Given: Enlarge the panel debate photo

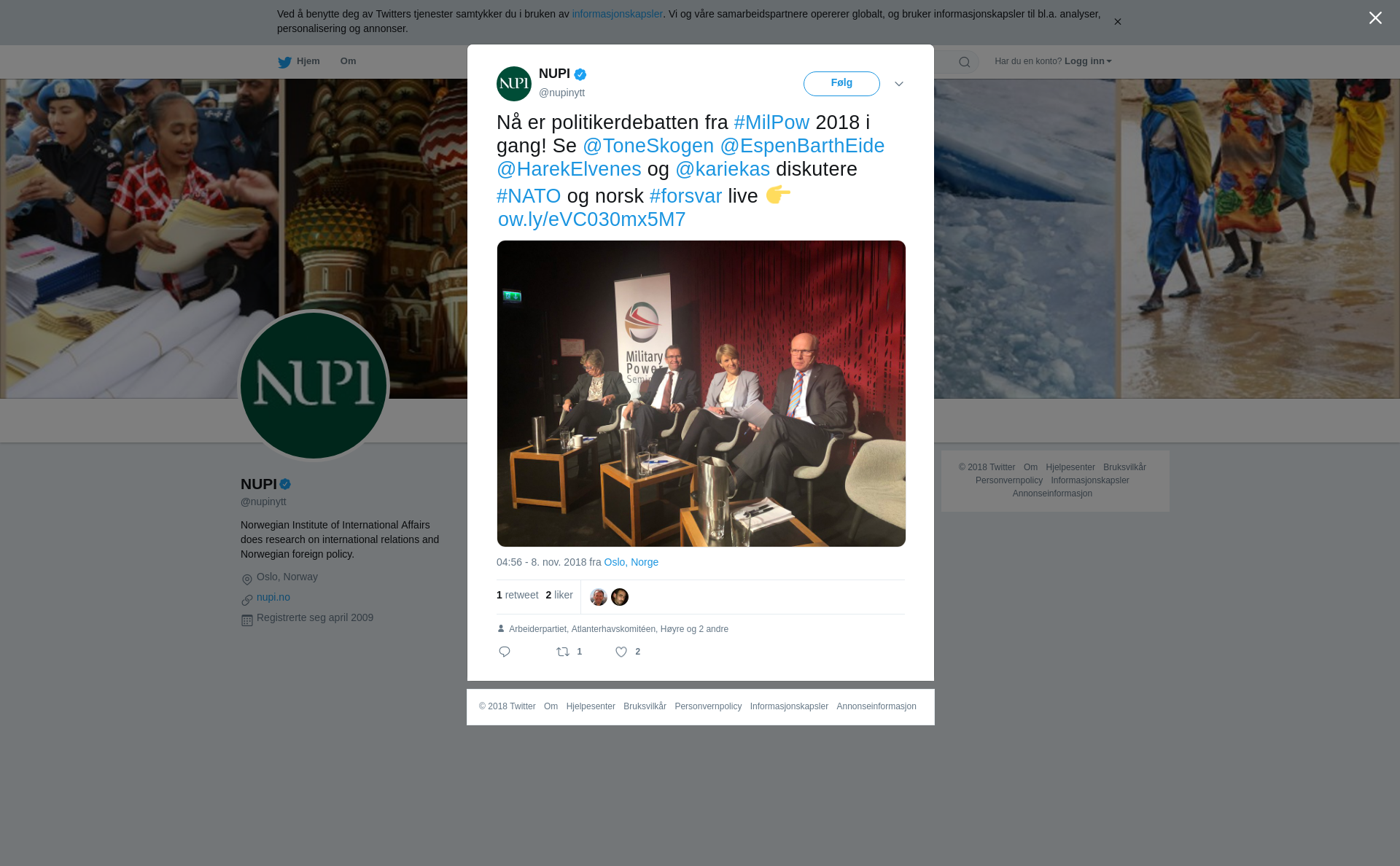Looking at the screenshot, I should click(701, 394).
